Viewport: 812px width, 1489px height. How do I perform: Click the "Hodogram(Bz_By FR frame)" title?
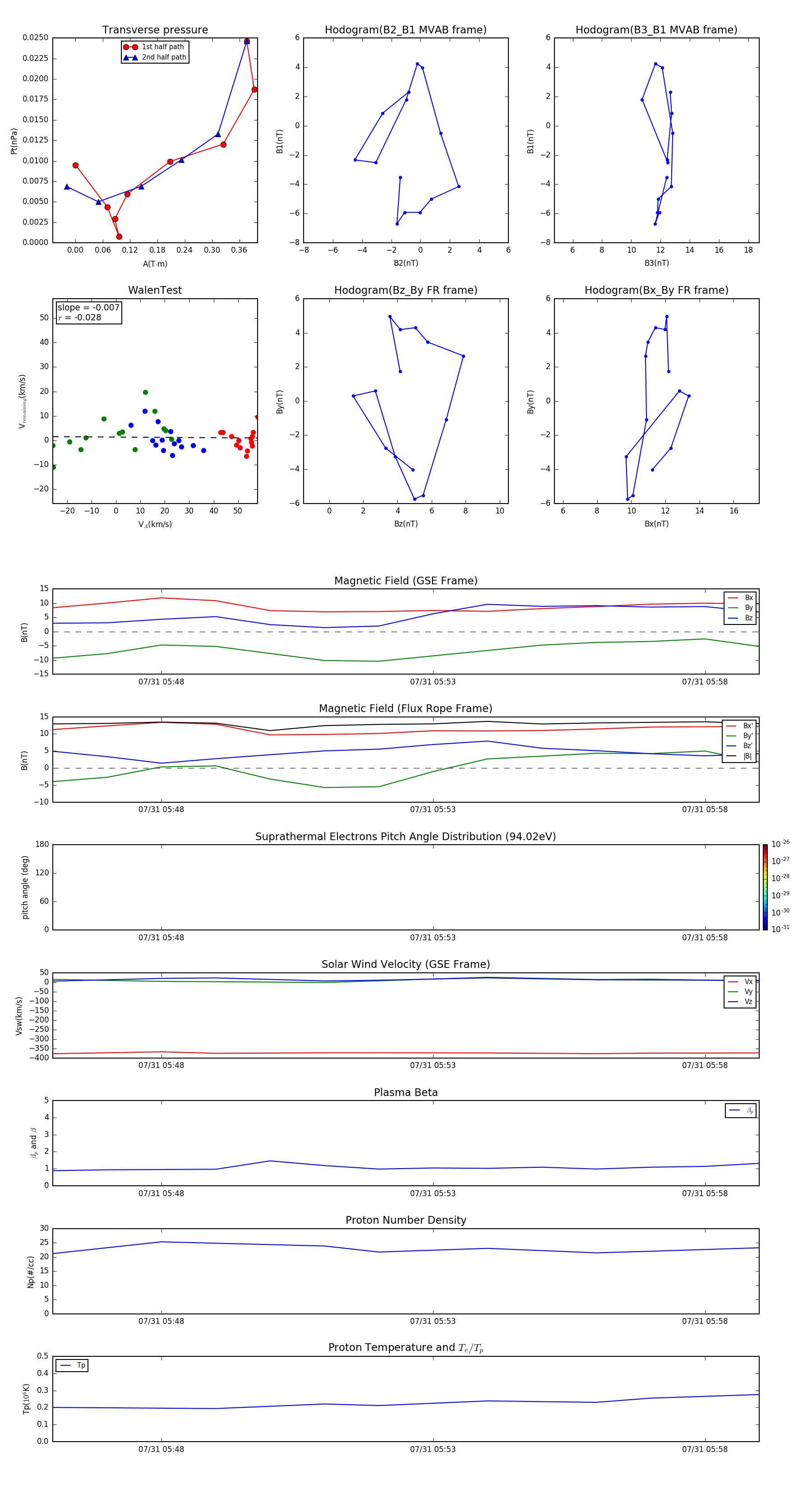(406, 290)
